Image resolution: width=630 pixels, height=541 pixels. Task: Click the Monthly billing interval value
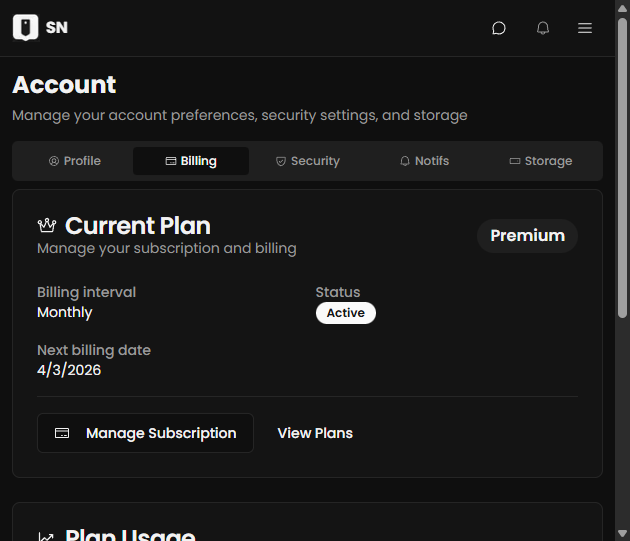click(64, 313)
